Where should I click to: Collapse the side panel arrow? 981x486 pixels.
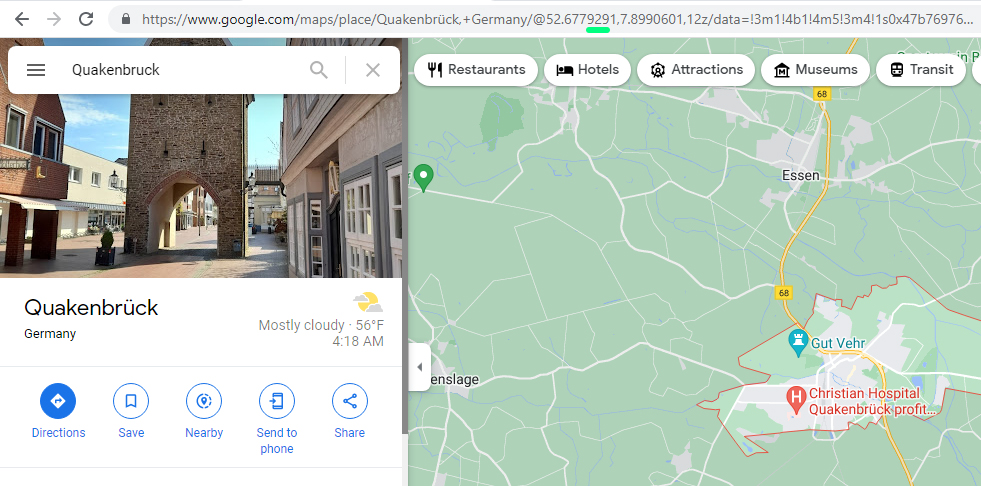tap(419, 367)
